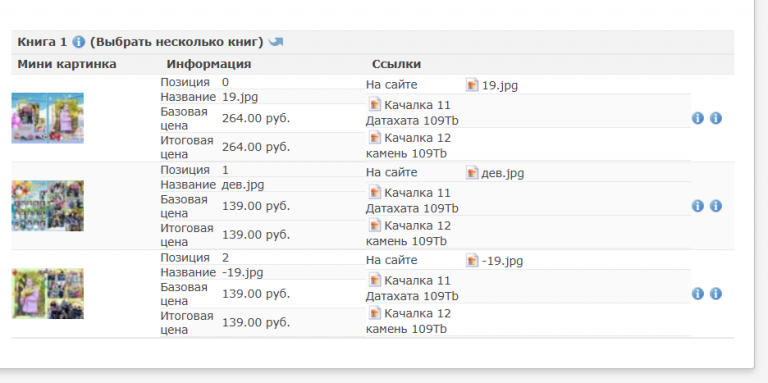Click the first info icon in the -19.jpg row
This screenshot has width=768, height=383.
tap(697, 293)
